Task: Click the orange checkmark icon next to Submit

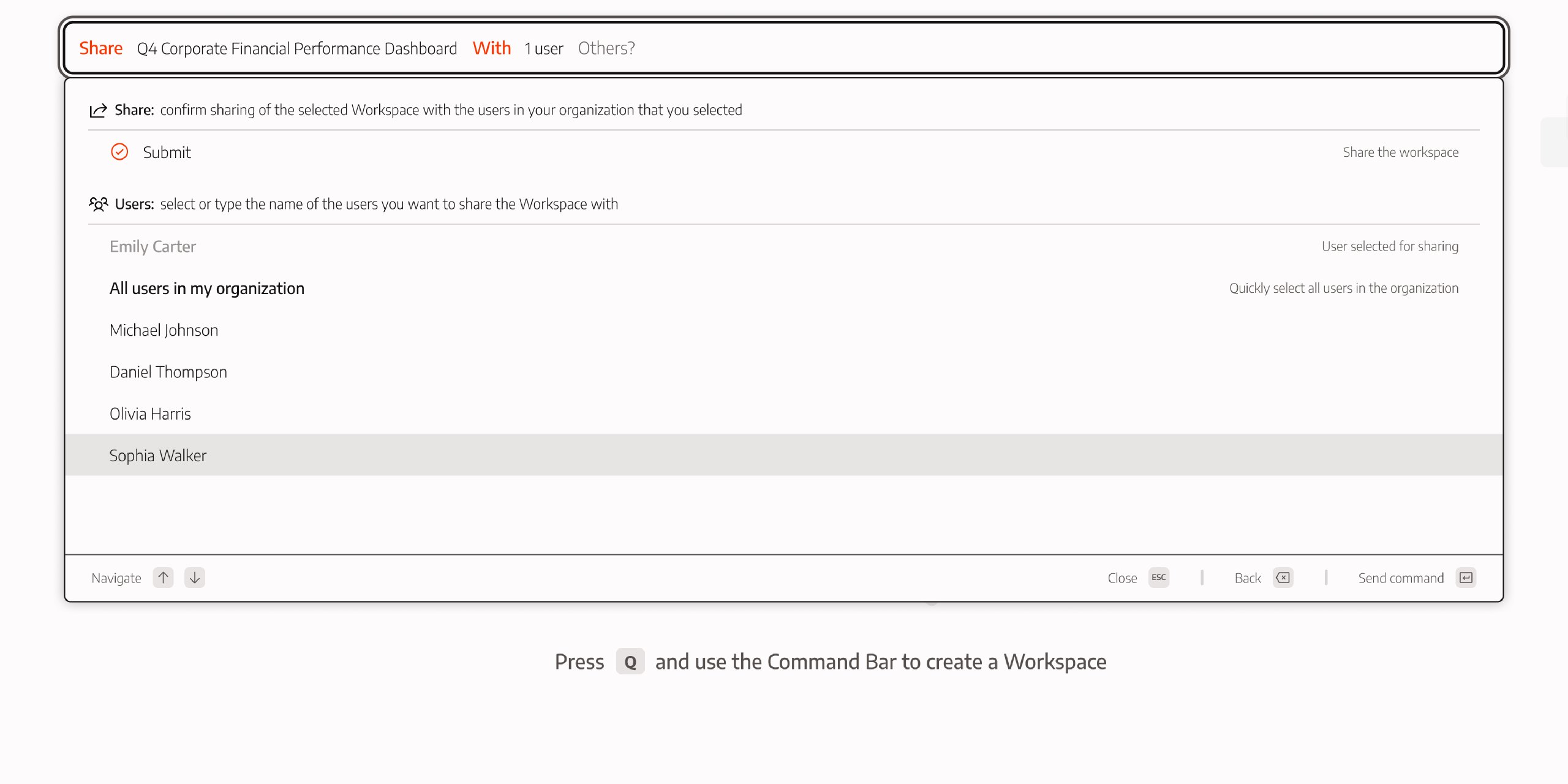Action: tap(120, 151)
